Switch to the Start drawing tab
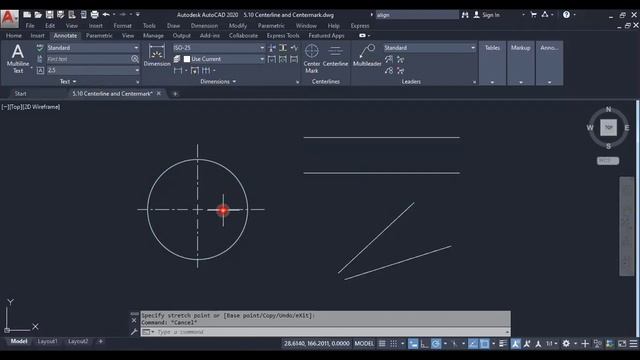 pyautogui.click(x=20, y=93)
